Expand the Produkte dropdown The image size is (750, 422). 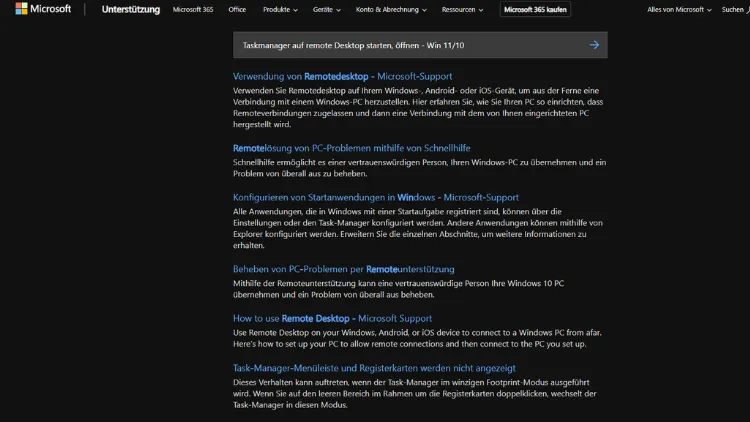(x=280, y=9)
